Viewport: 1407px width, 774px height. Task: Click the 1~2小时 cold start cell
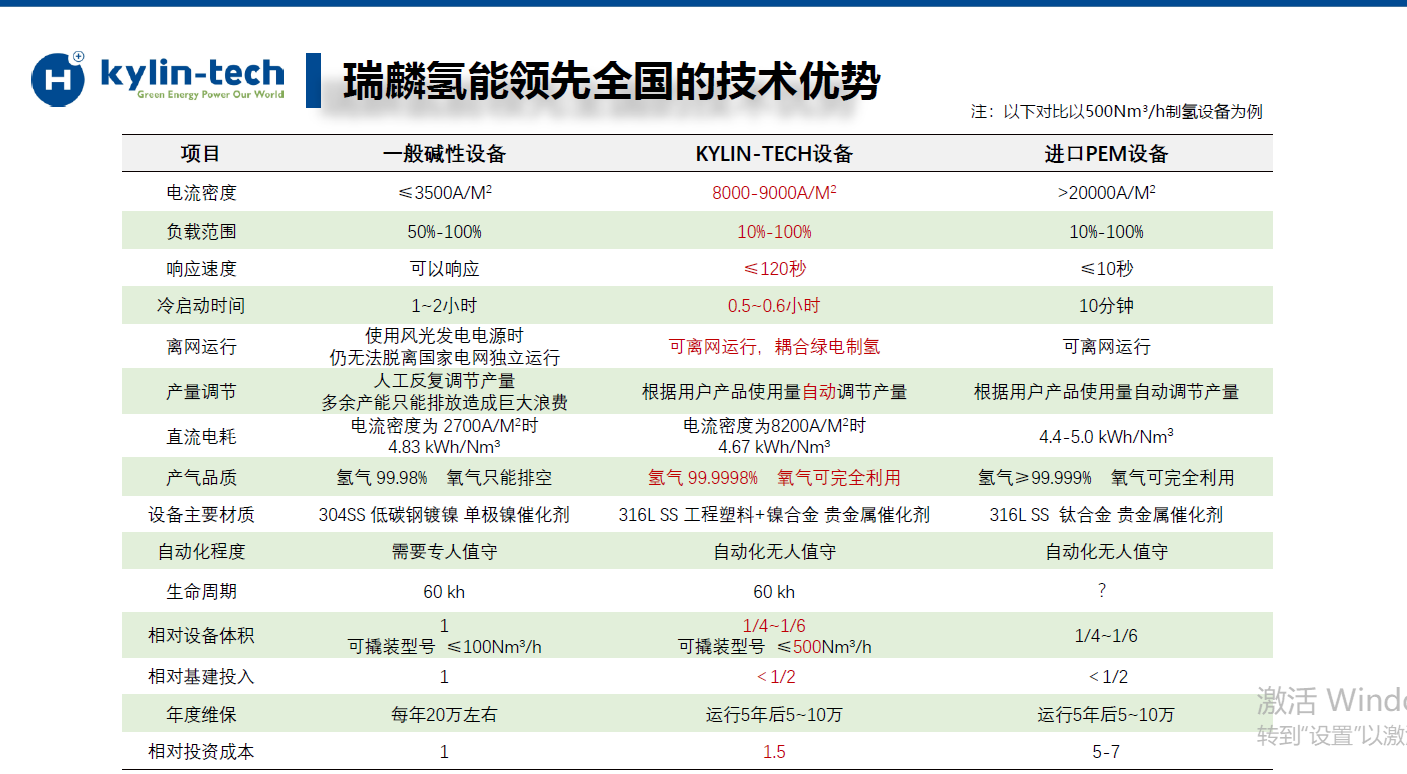444,306
